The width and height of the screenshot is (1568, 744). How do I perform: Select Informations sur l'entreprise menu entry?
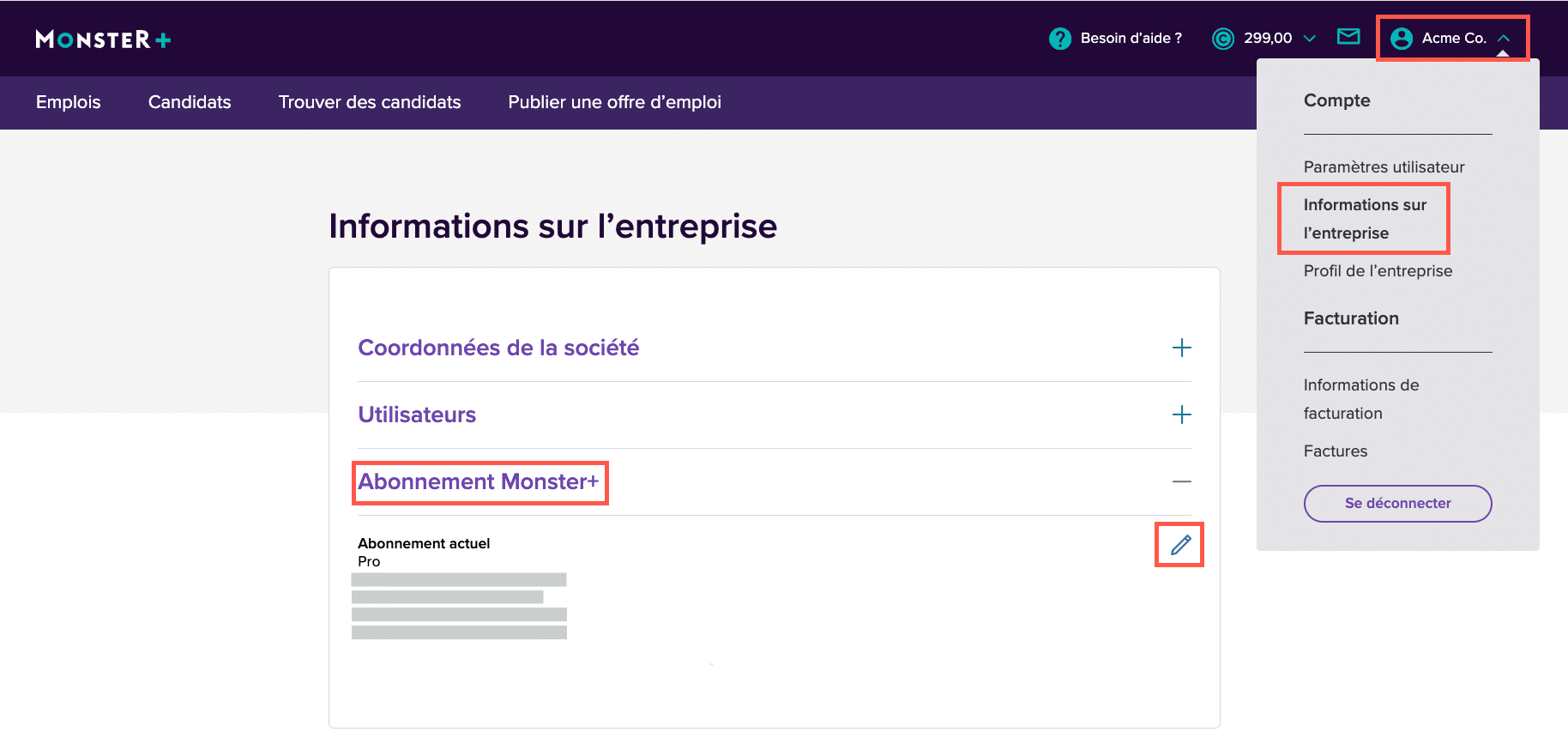point(1365,219)
